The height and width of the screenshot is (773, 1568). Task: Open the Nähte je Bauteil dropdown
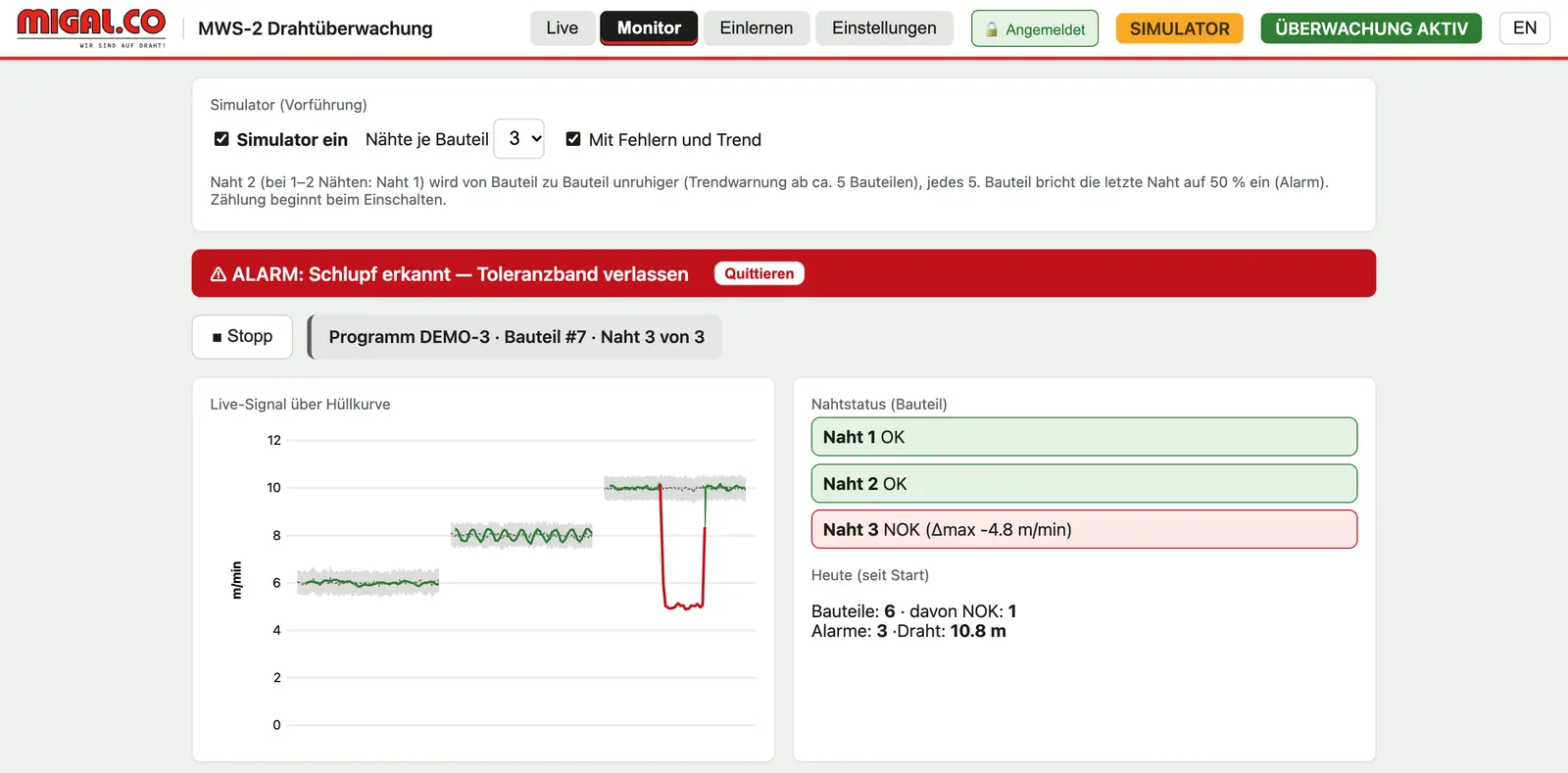[x=519, y=139]
